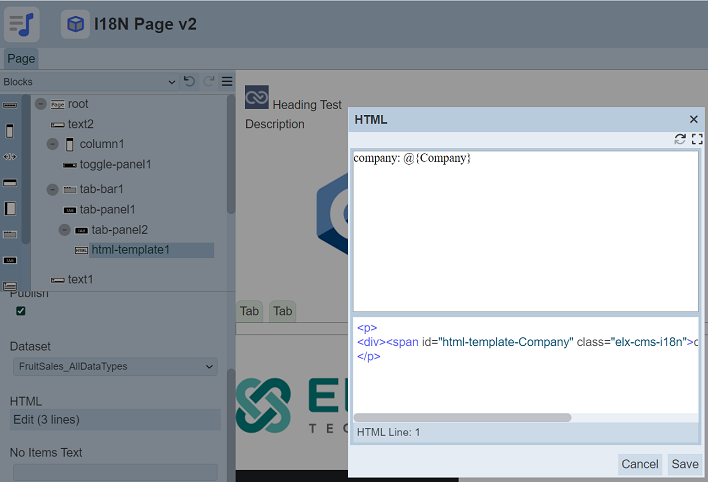Collapse the tab-bar1 tree node
The width and height of the screenshot is (708, 482).
click(x=53, y=189)
